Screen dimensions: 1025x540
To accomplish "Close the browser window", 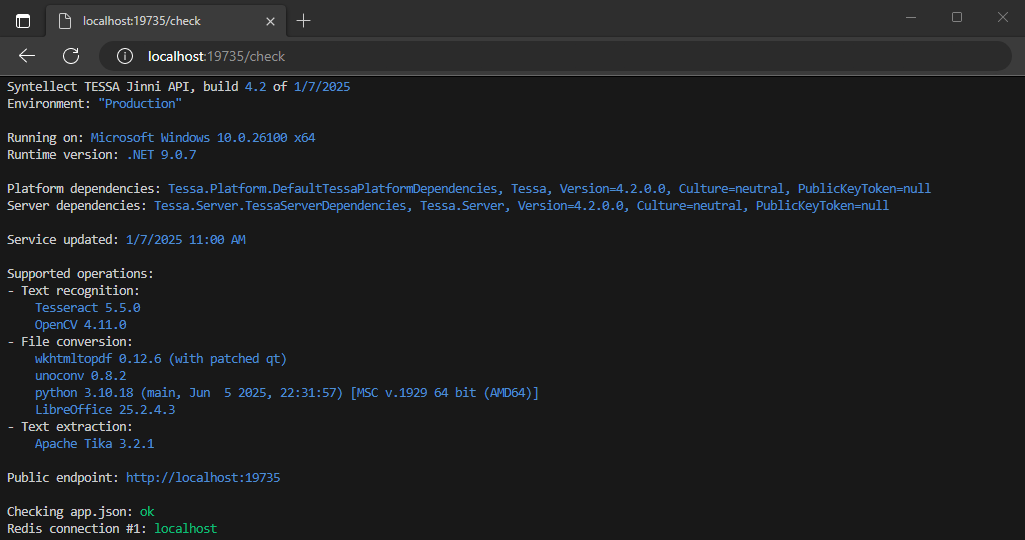I will tap(1003, 17).
